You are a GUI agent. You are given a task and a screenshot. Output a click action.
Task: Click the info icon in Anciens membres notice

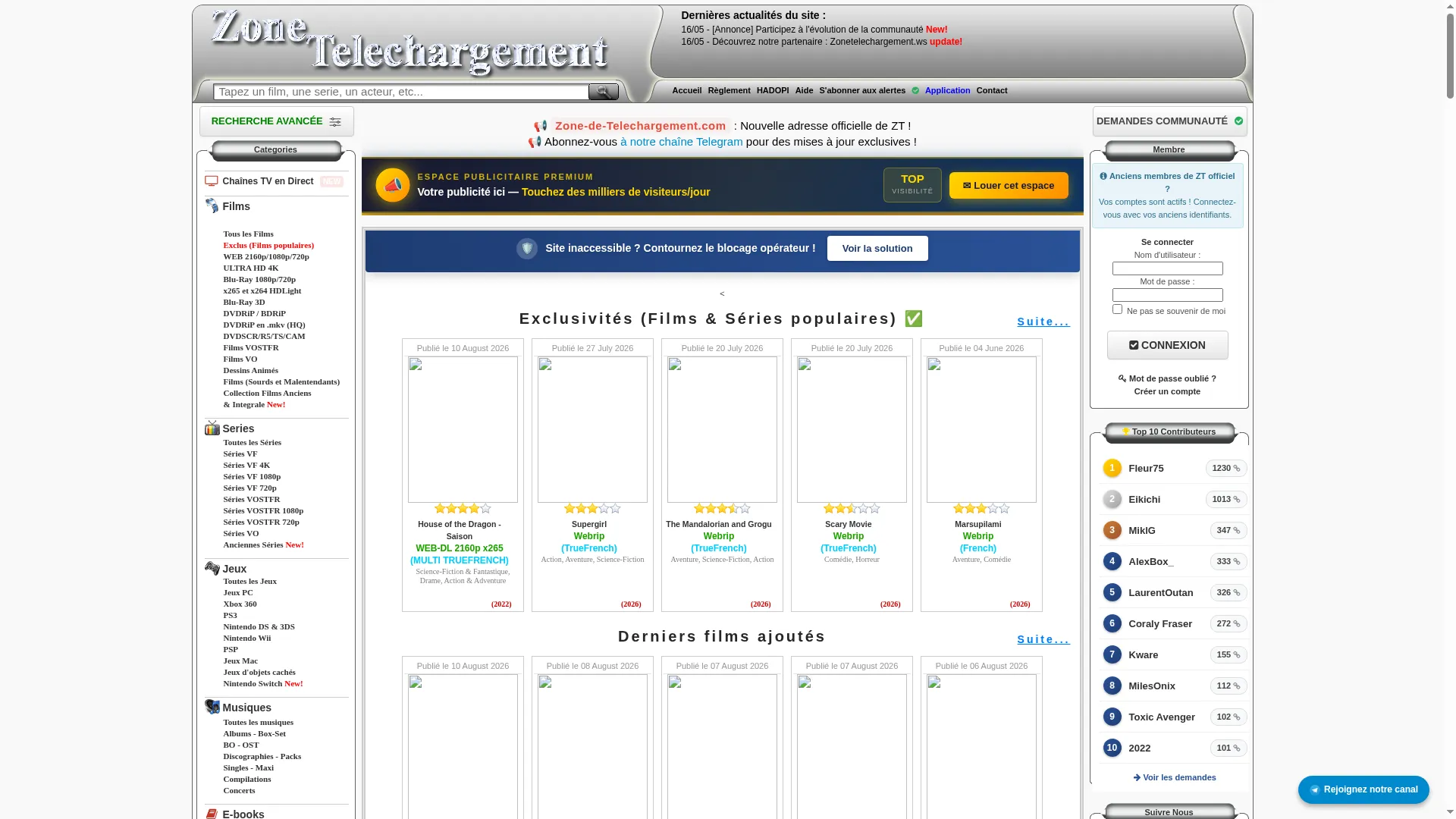coord(1103,177)
